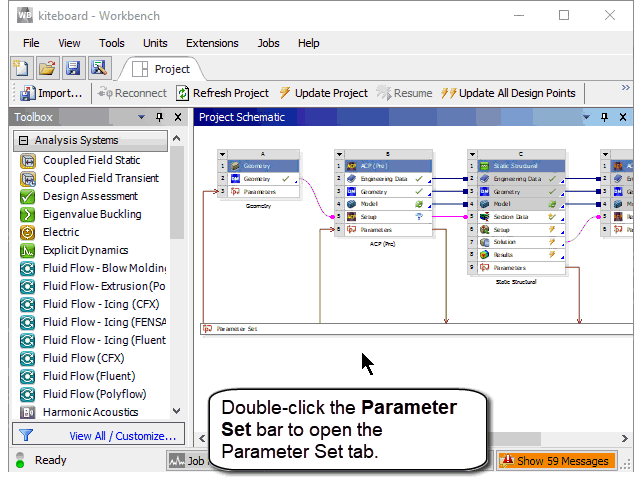This screenshot has width=642, height=480.
Task: Click the schematic horizontal scroll right arrow
Action: coord(625,438)
